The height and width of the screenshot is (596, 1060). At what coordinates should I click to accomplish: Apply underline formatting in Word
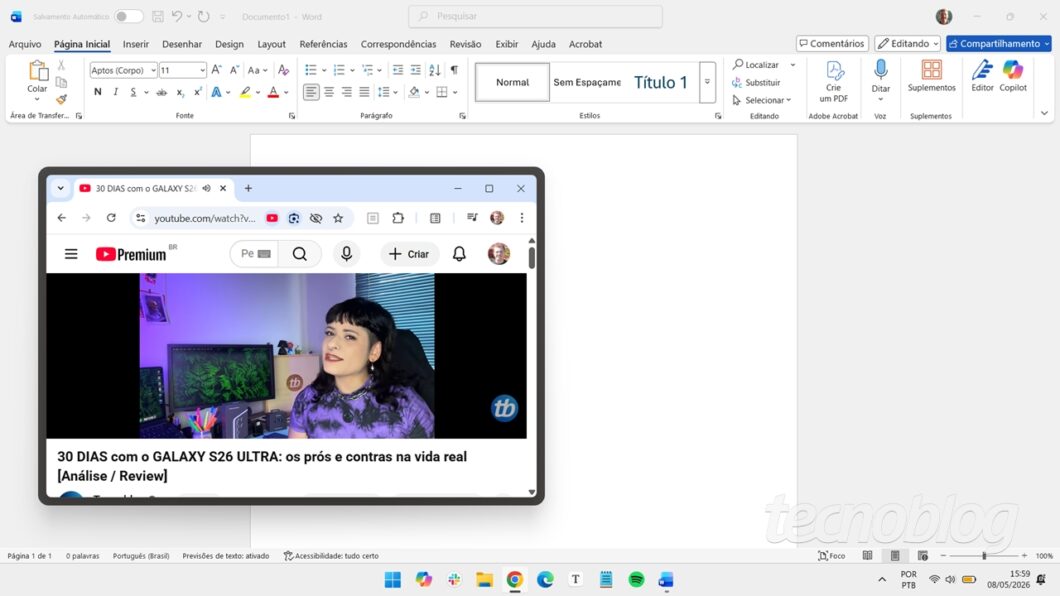click(x=133, y=92)
